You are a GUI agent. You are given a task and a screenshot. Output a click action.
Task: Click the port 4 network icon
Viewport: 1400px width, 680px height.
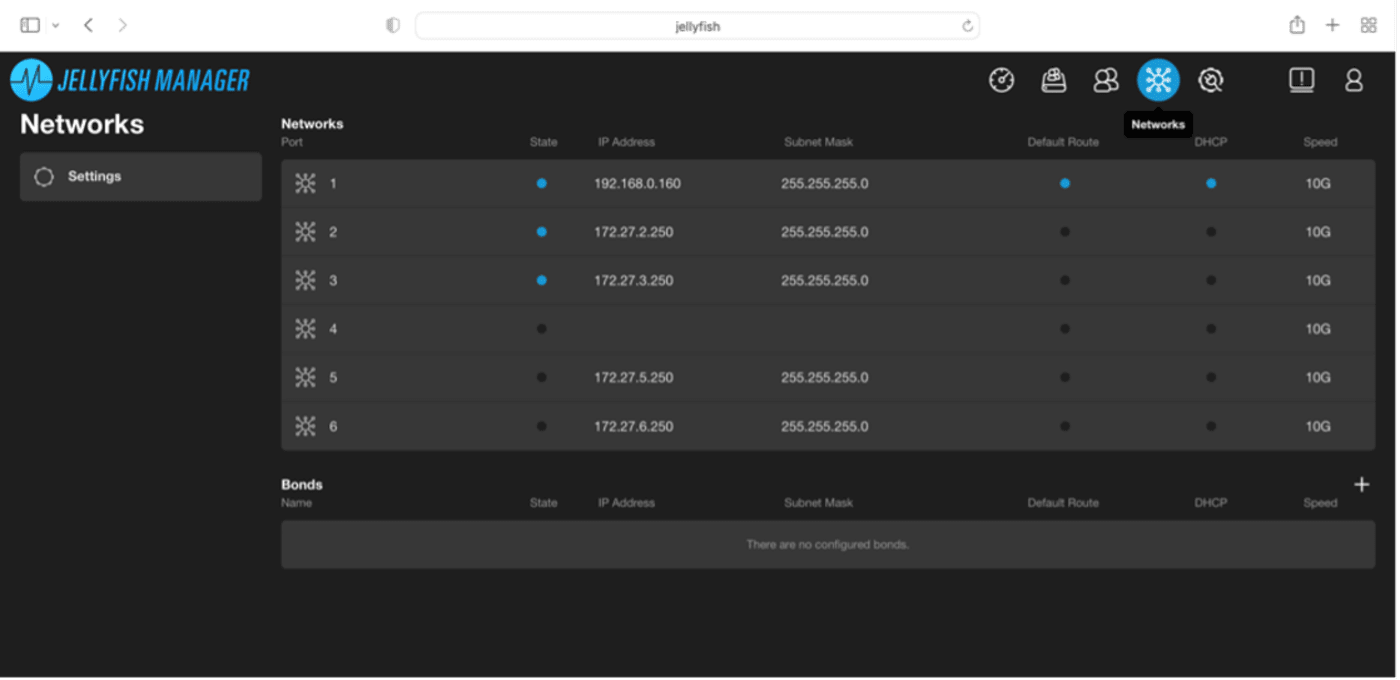pyautogui.click(x=305, y=329)
